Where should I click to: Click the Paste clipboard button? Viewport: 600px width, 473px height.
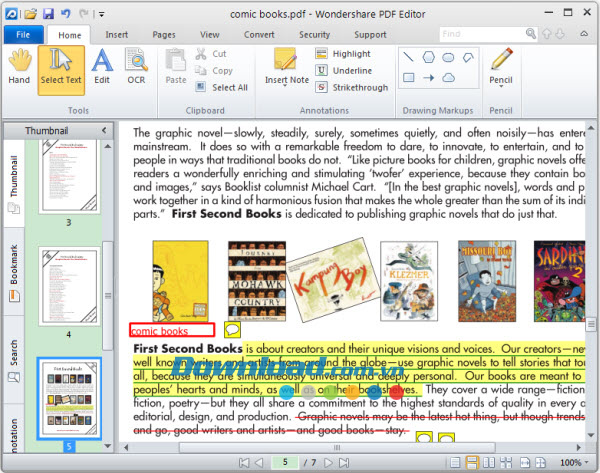click(x=176, y=66)
